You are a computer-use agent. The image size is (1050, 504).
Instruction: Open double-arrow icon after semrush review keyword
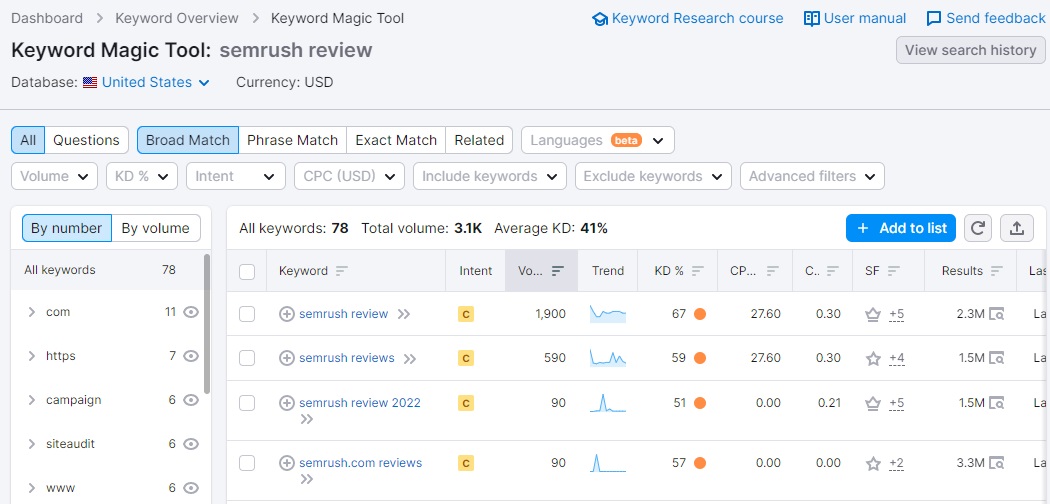(403, 314)
